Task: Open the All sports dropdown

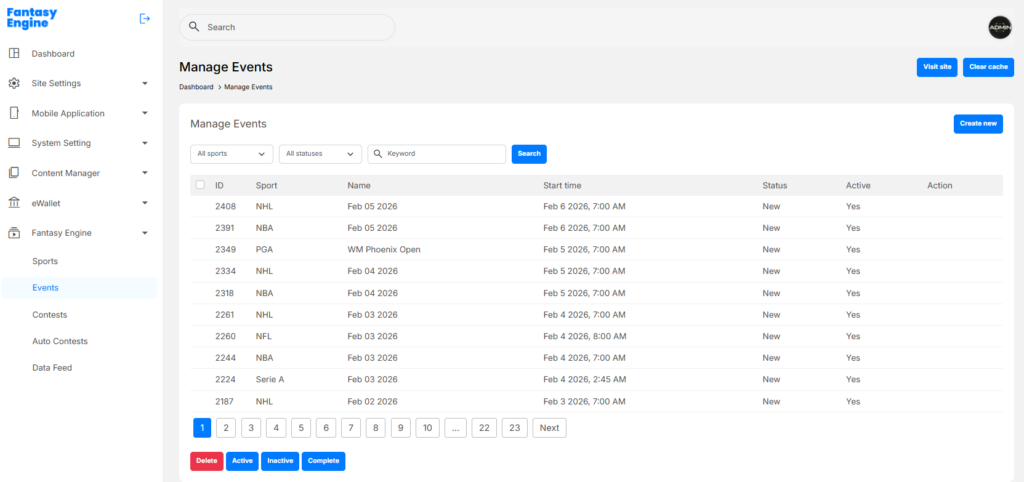Action: [x=231, y=154]
